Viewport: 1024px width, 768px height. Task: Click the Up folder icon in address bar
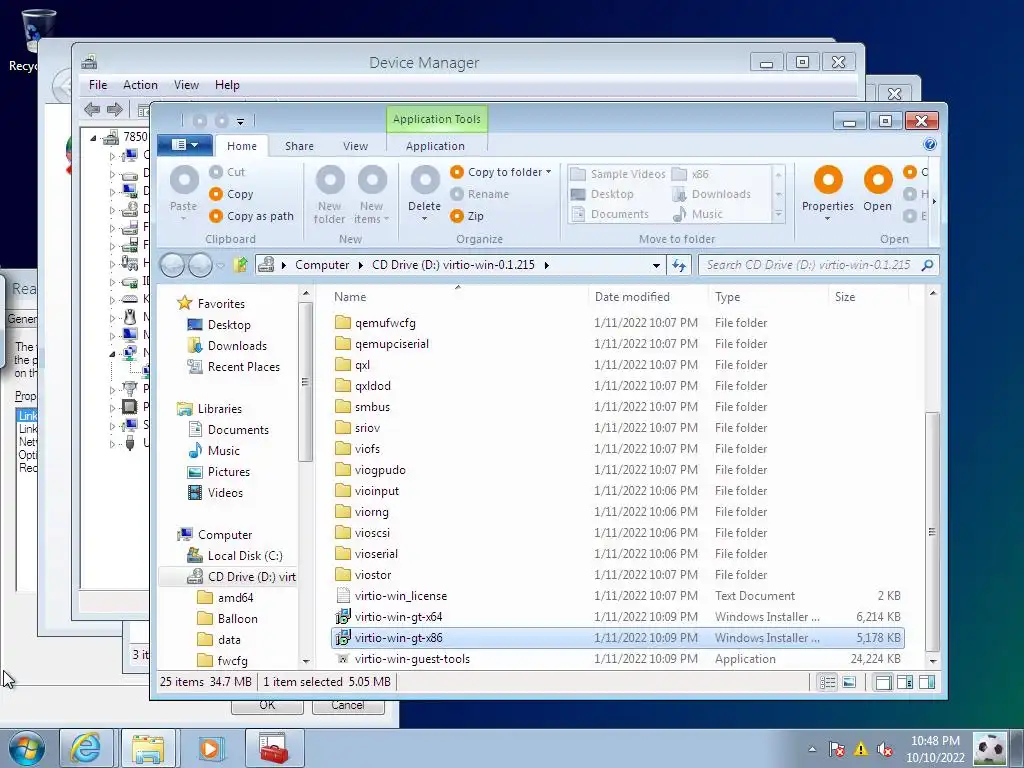point(240,264)
